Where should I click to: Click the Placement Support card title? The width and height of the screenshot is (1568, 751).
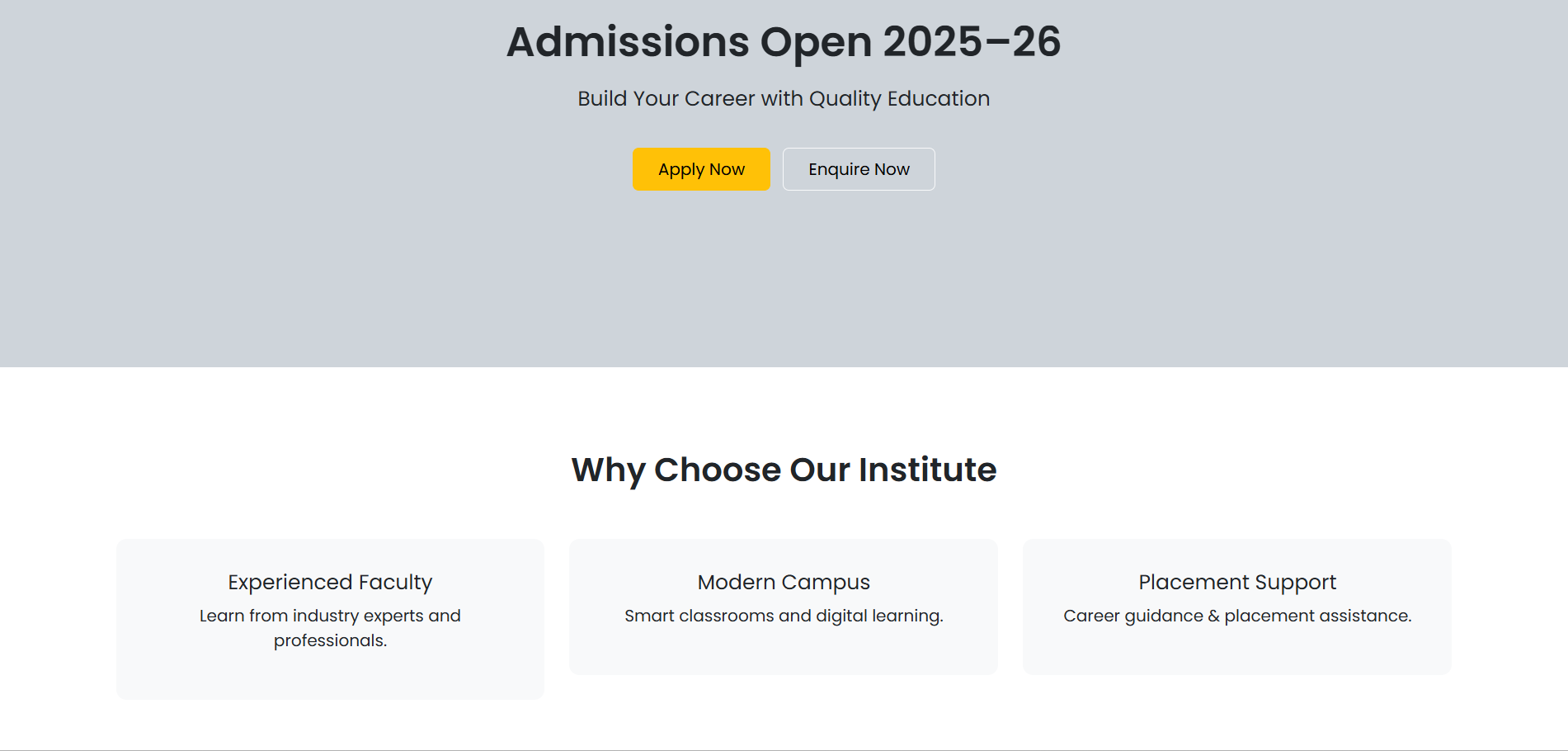click(1236, 582)
